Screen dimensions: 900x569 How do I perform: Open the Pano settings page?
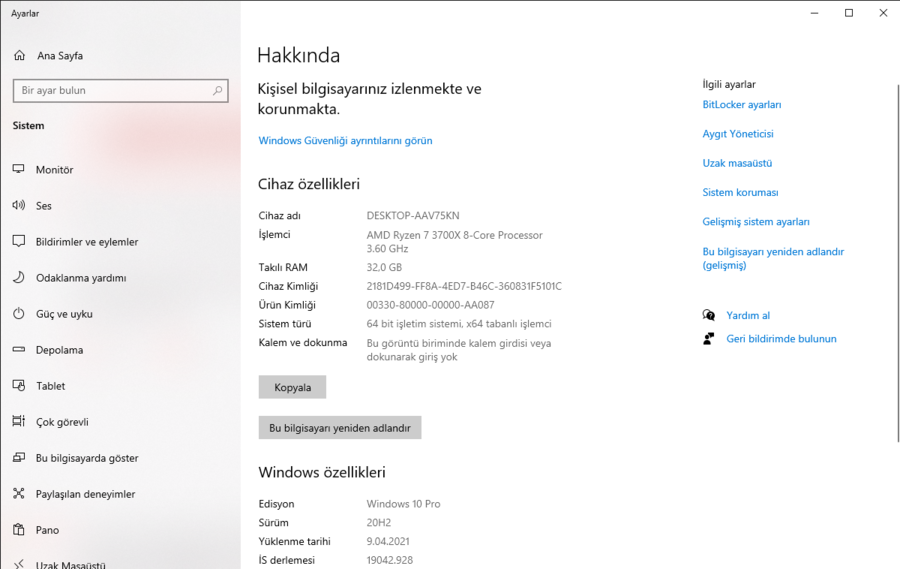pyautogui.click(x=47, y=530)
